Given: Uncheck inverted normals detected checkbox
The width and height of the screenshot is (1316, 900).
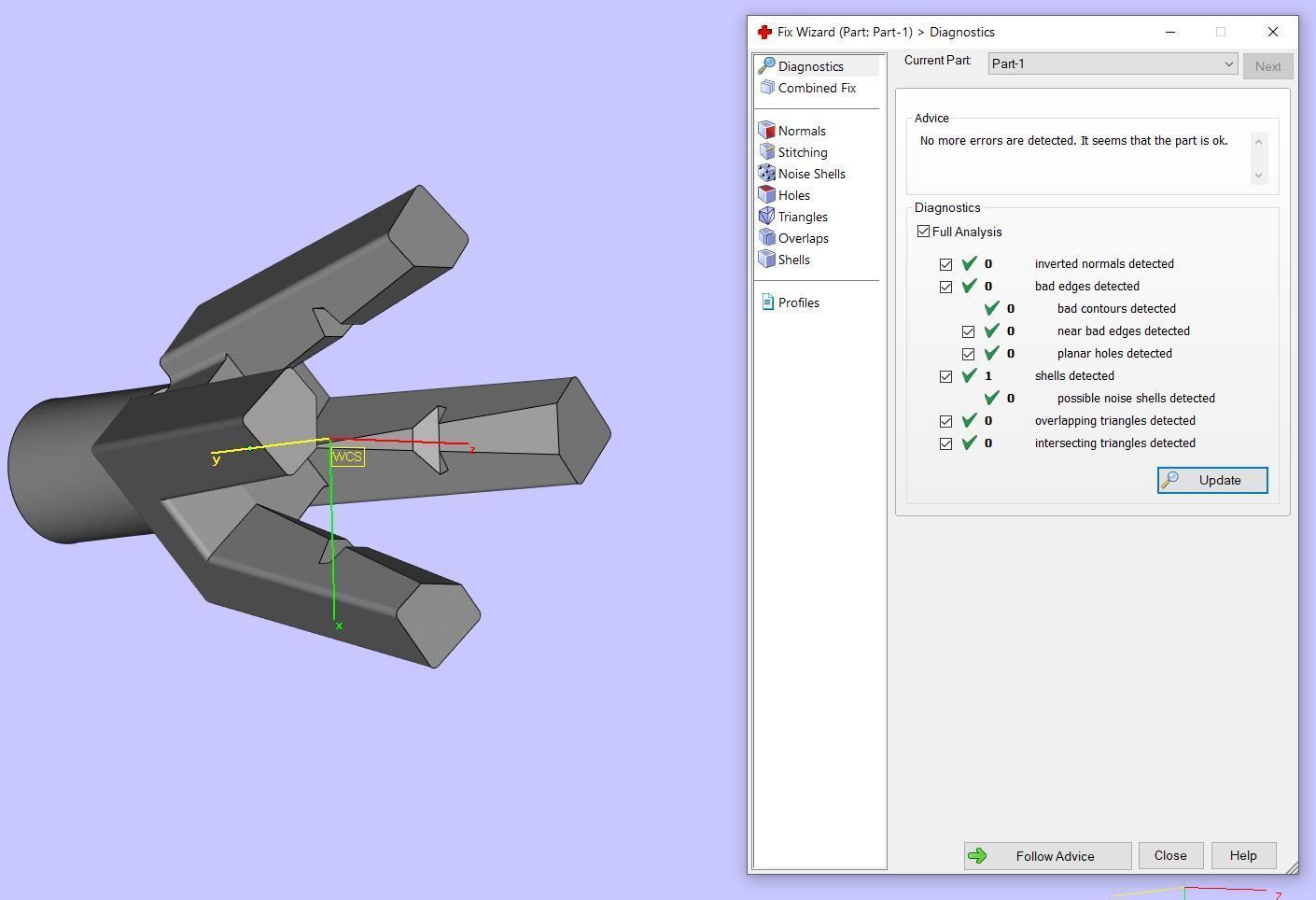Looking at the screenshot, I should click(x=945, y=264).
